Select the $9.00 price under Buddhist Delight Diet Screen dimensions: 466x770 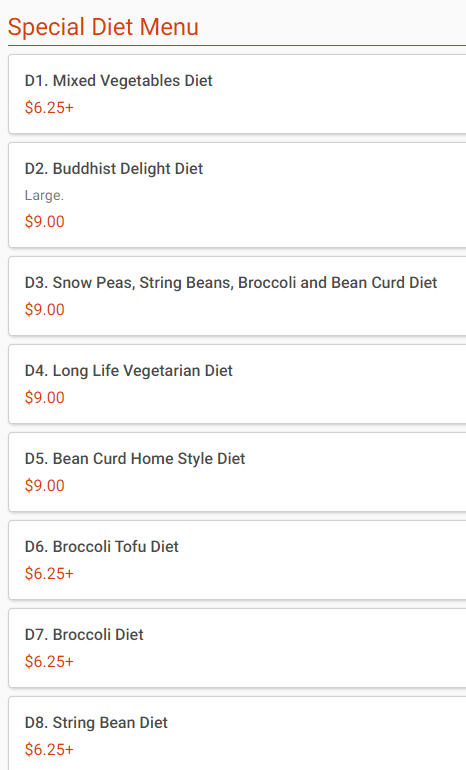[45, 221]
